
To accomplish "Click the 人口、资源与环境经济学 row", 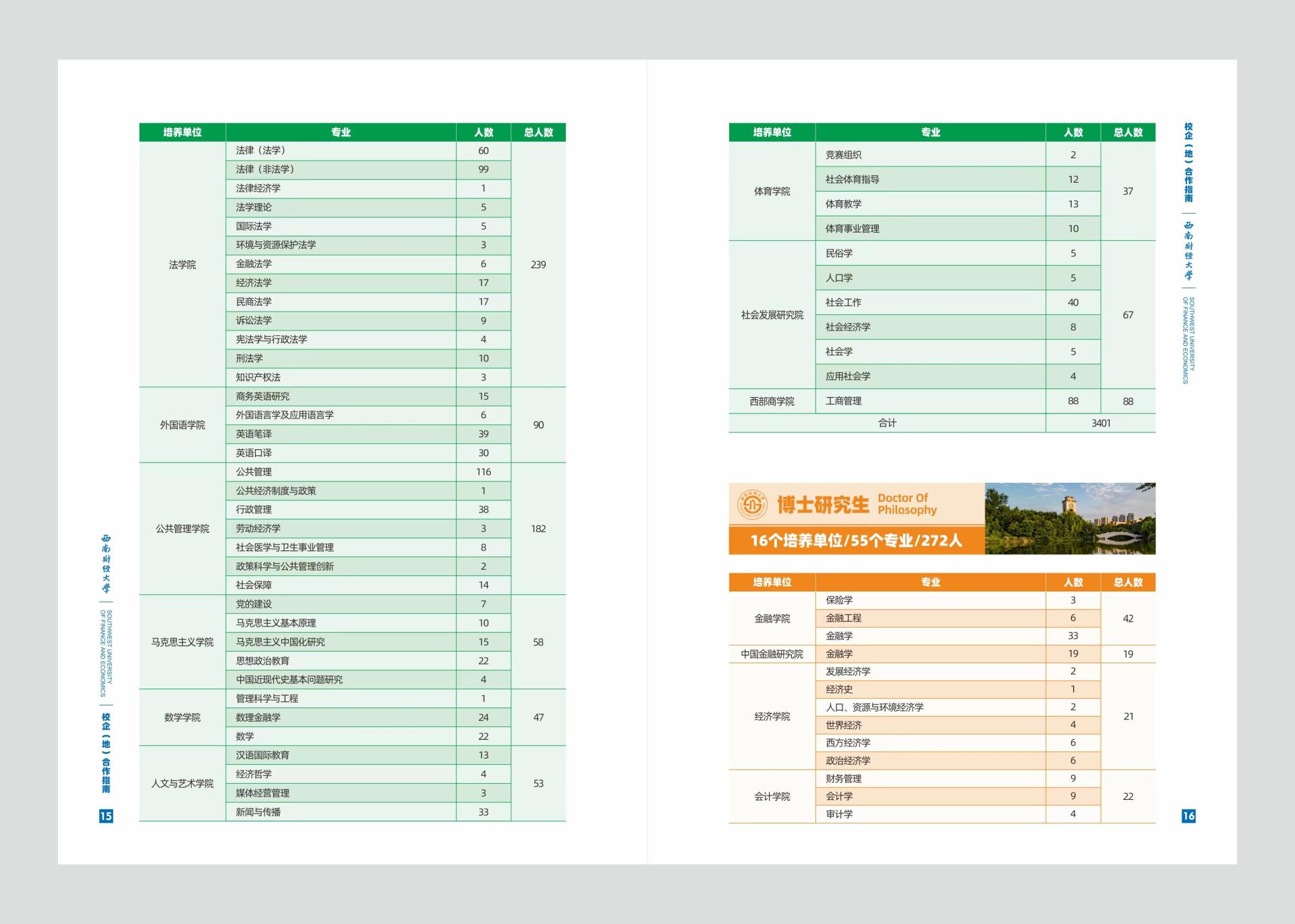I will click(958, 708).
